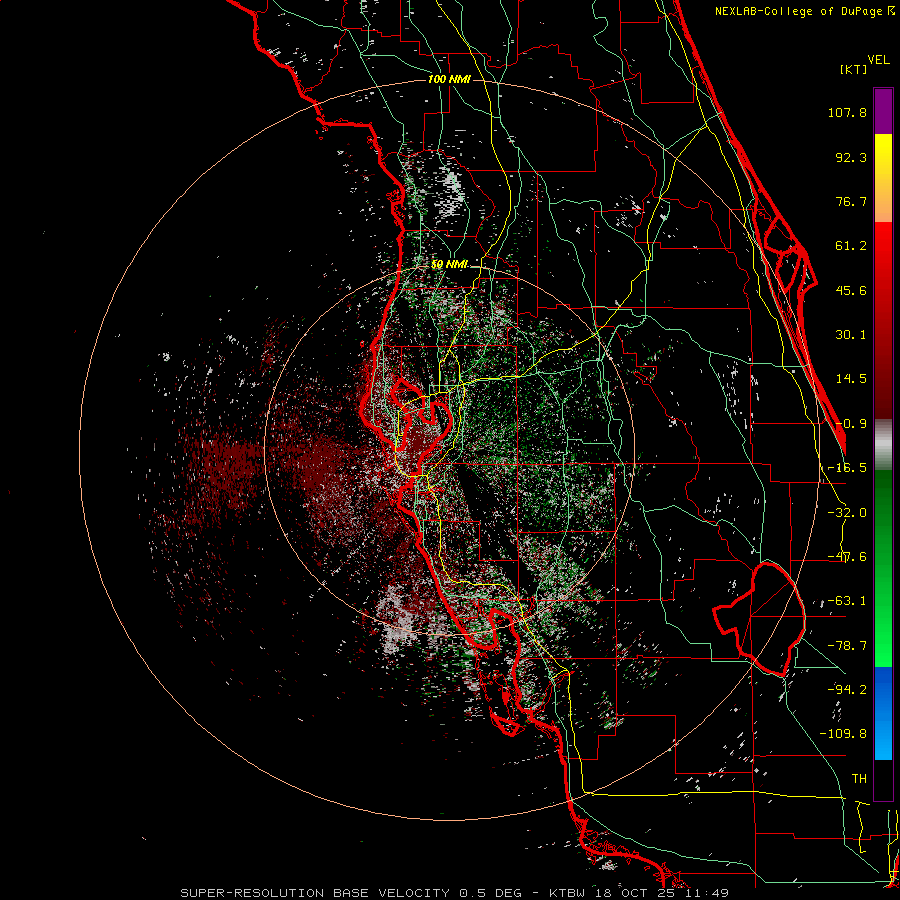
Task: Click the 45.6 velocity scale value
Action: [851, 290]
